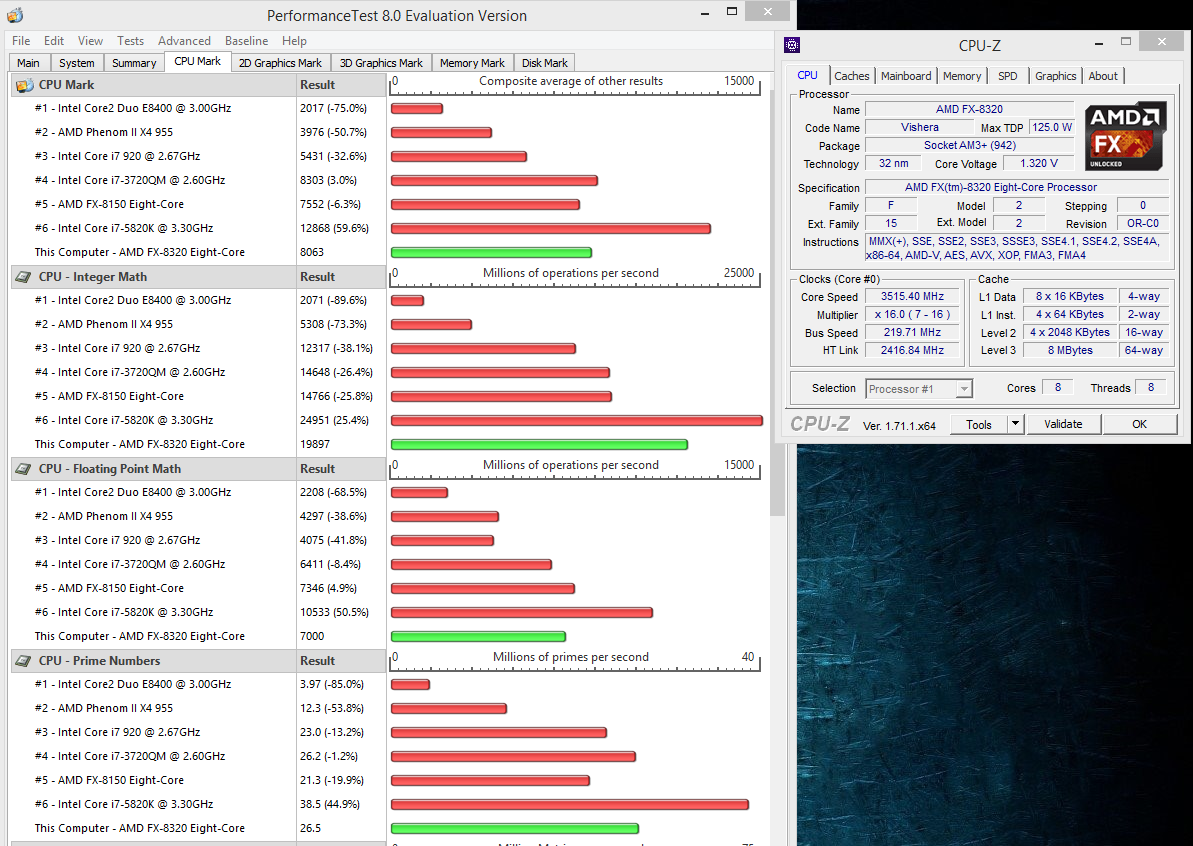Open the About tab in CPU-Z
Viewport: 1193px width, 846px height.
coord(1102,76)
